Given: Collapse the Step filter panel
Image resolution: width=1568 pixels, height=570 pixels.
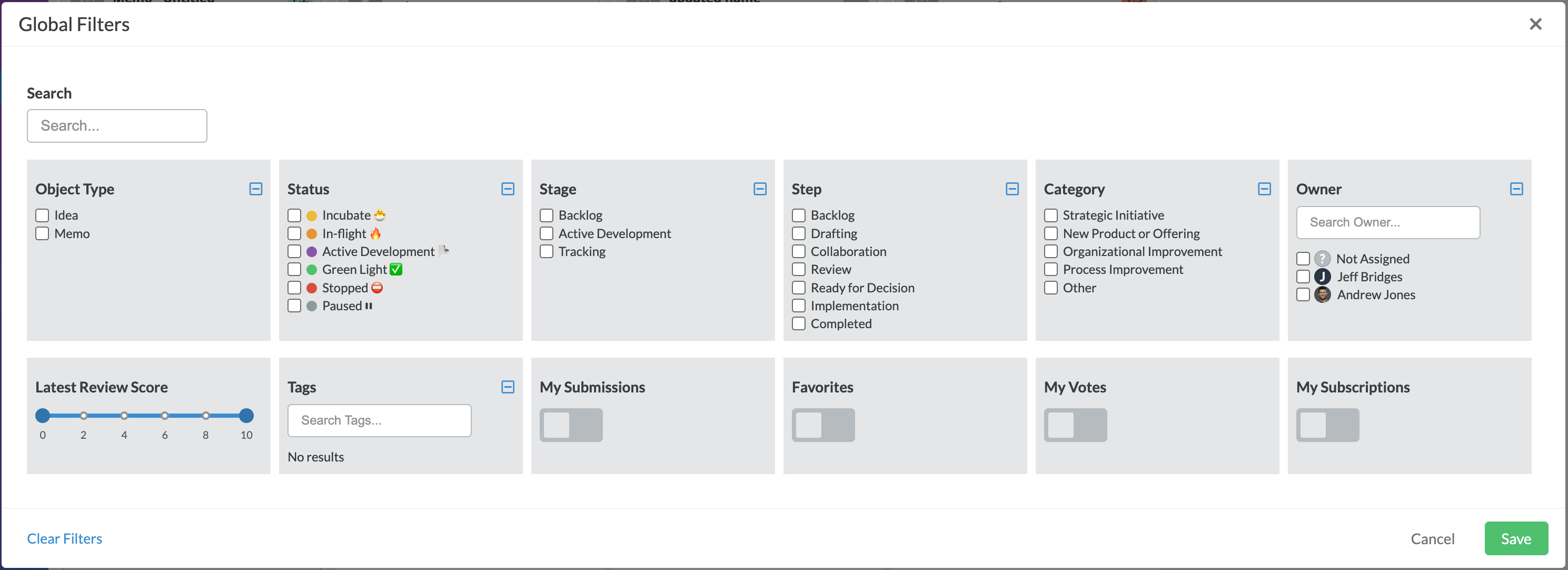Looking at the screenshot, I should (x=1011, y=189).
